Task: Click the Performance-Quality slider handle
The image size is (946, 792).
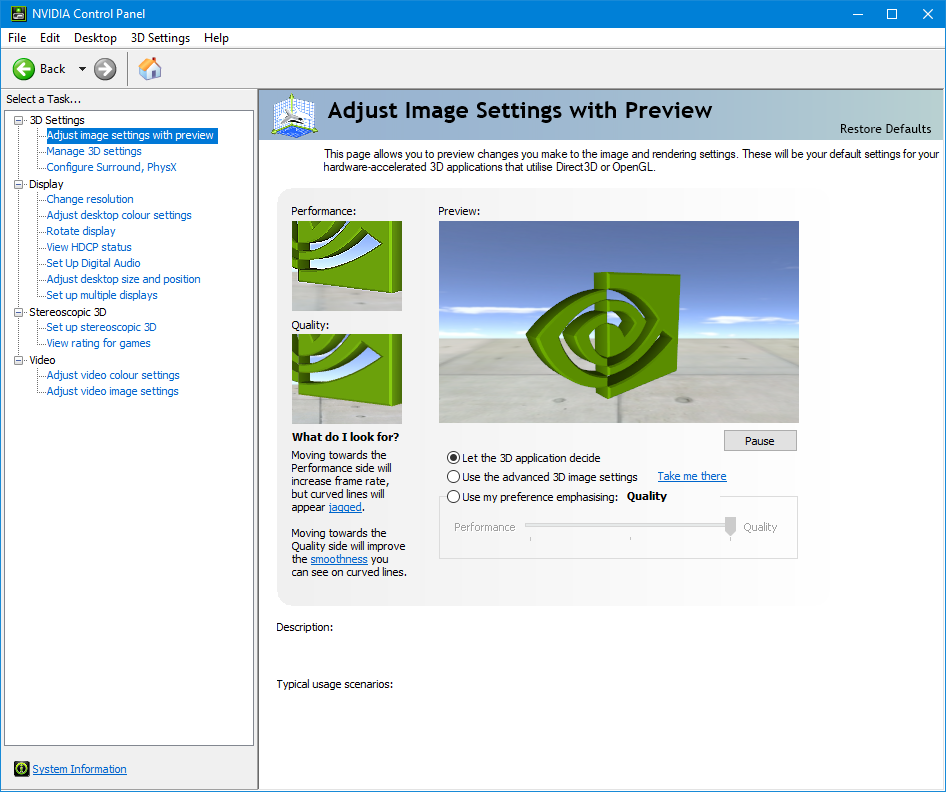Action: (729, 526)
